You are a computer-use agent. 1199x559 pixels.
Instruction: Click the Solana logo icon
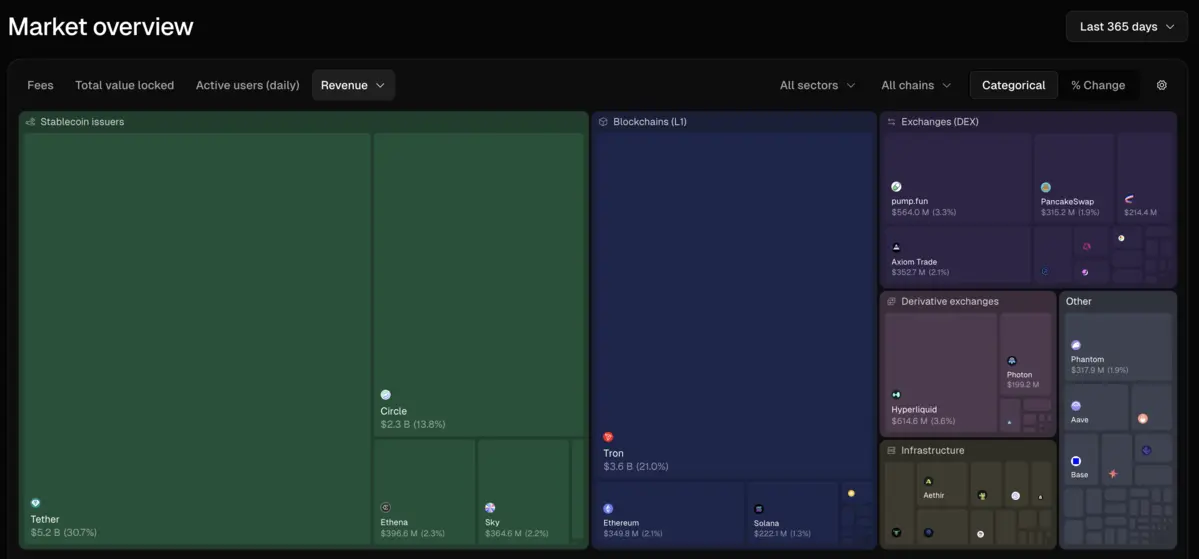tap(759, 509)
